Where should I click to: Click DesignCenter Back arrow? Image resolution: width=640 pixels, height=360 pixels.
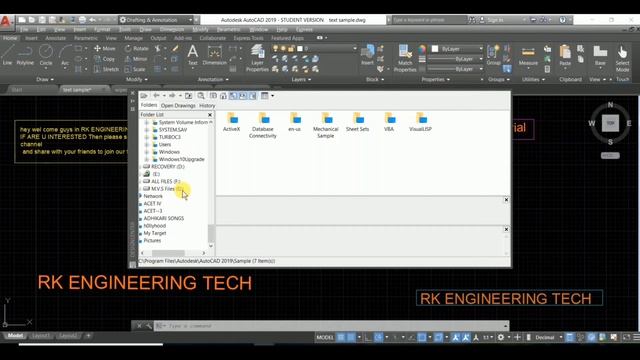tap(156, 96)
